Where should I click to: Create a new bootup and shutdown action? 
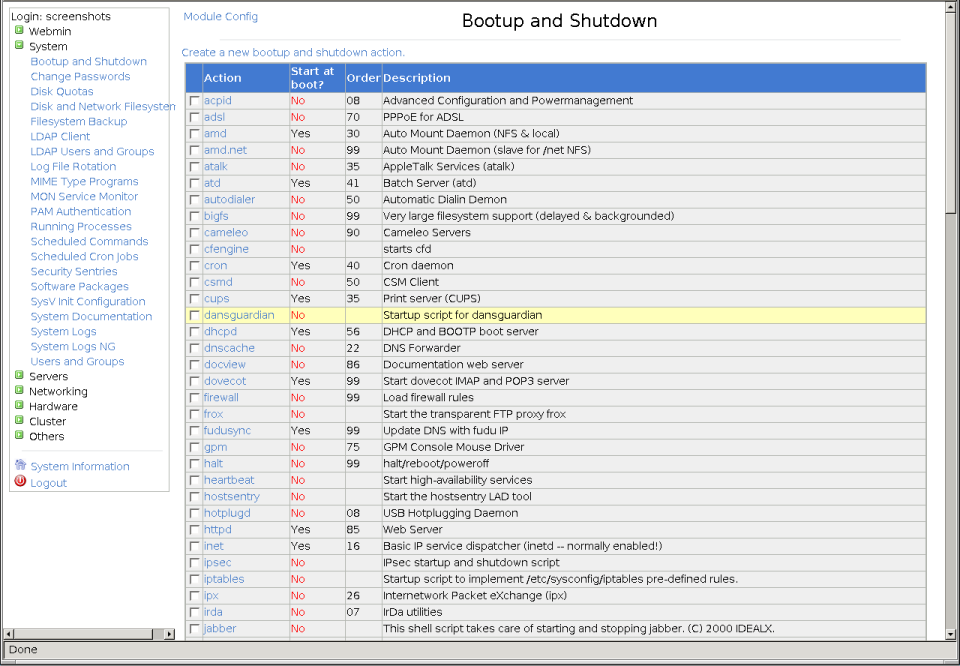click(x=293, y=53)
